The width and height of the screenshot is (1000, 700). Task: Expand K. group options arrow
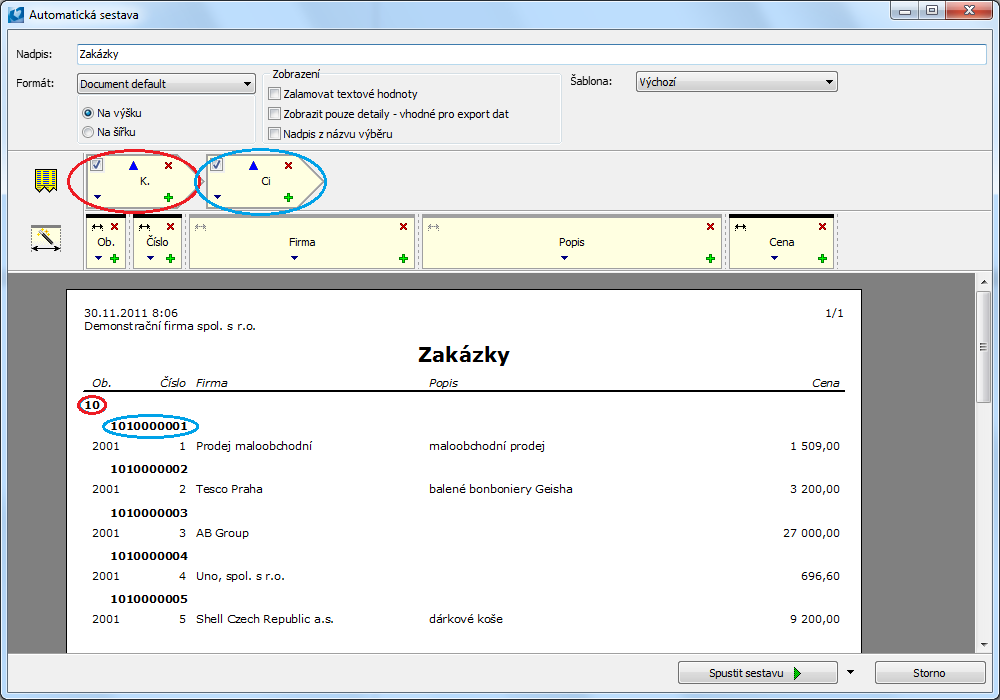98,196
